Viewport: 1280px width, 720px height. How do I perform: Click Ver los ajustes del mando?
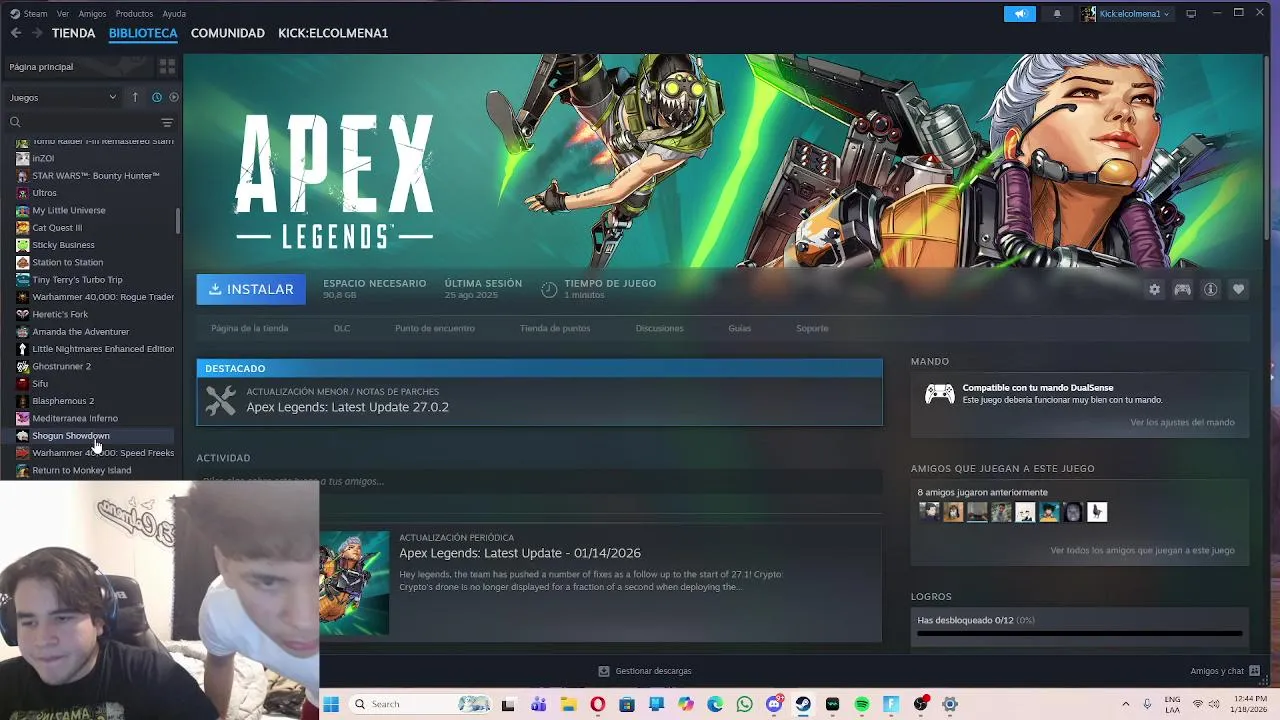point(1182,422)
